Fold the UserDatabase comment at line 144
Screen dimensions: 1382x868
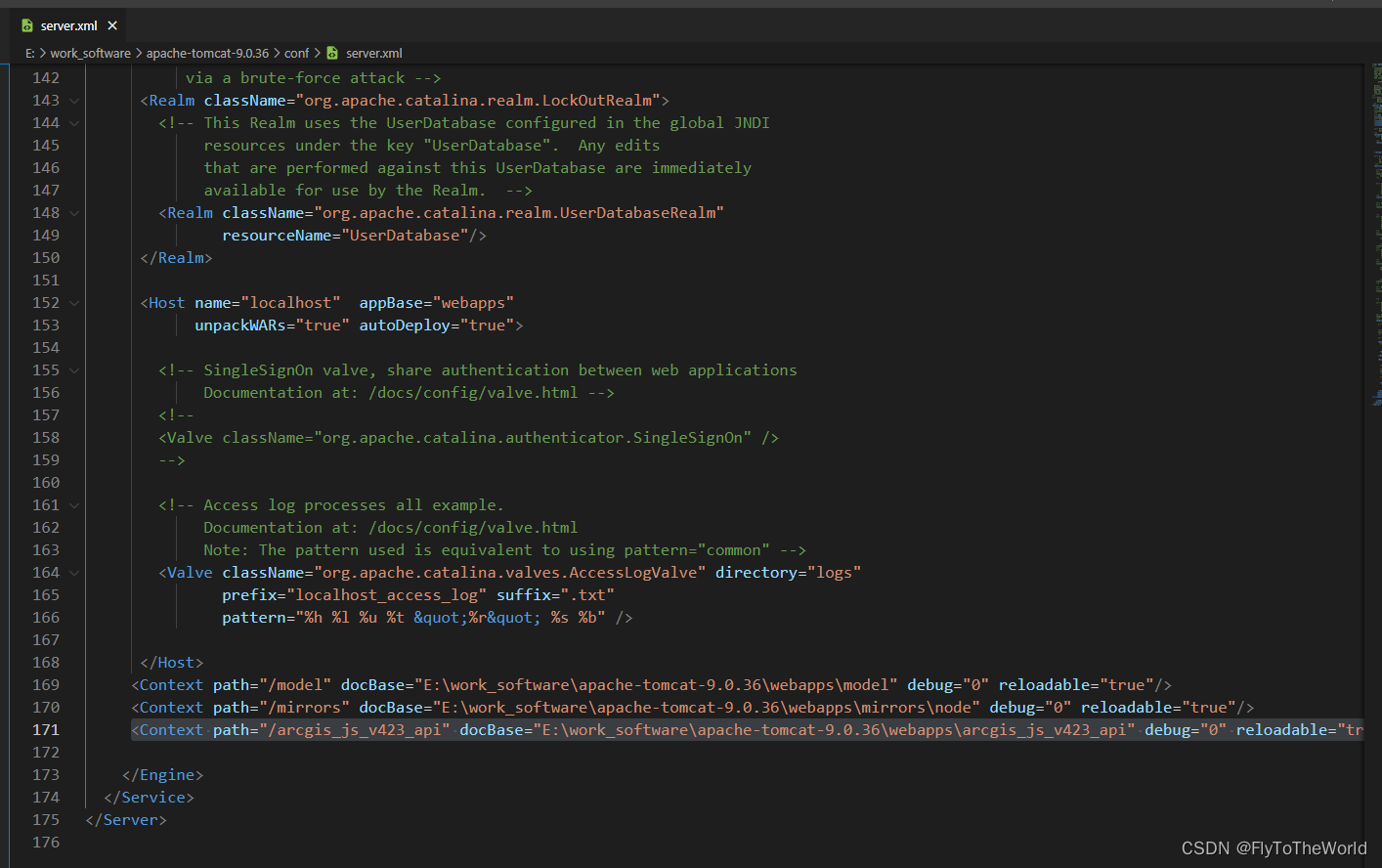tap(74, 122)
